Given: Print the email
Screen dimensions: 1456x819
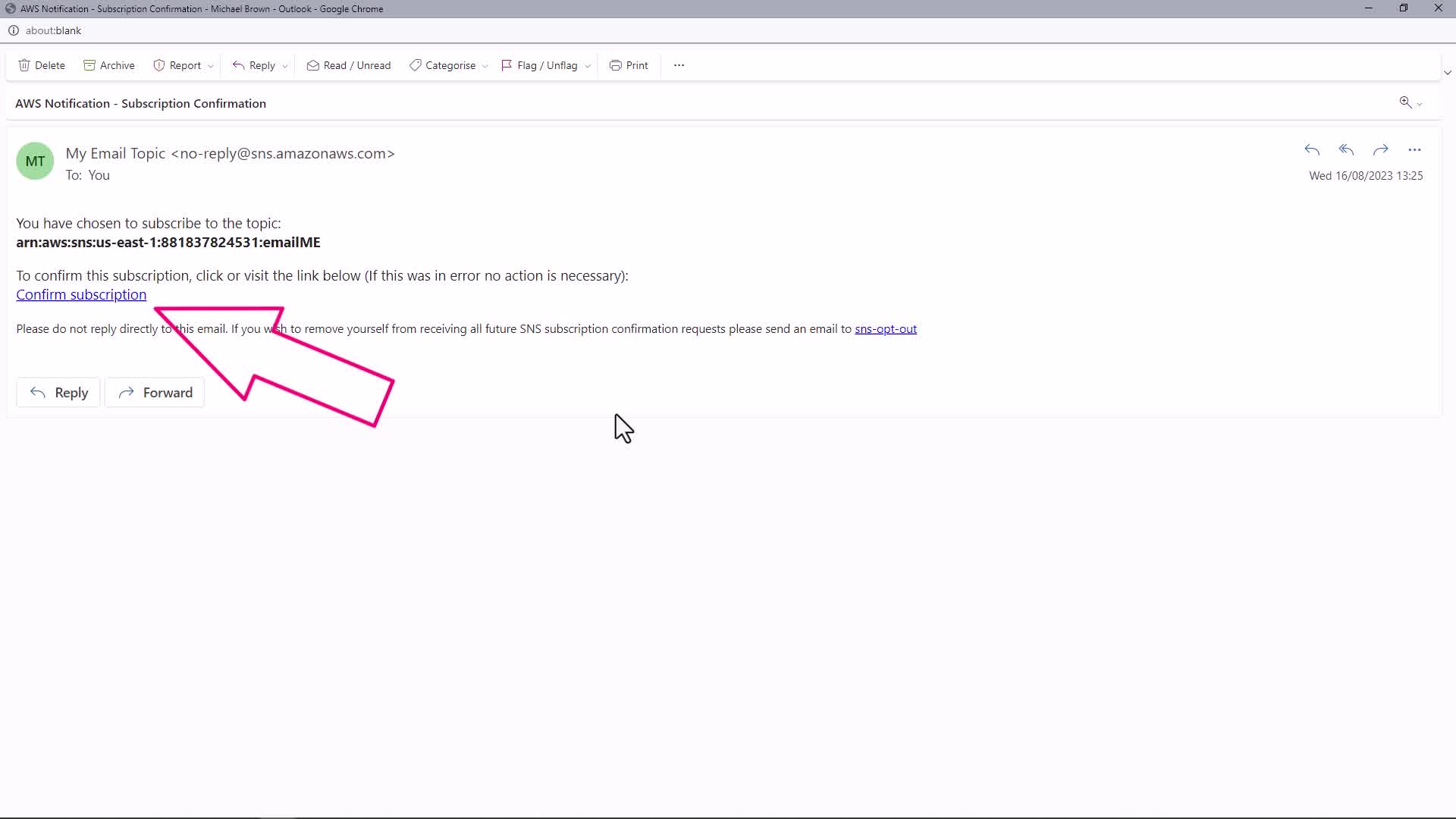Looking at the screenshot, I should click(x=629, y=65).
